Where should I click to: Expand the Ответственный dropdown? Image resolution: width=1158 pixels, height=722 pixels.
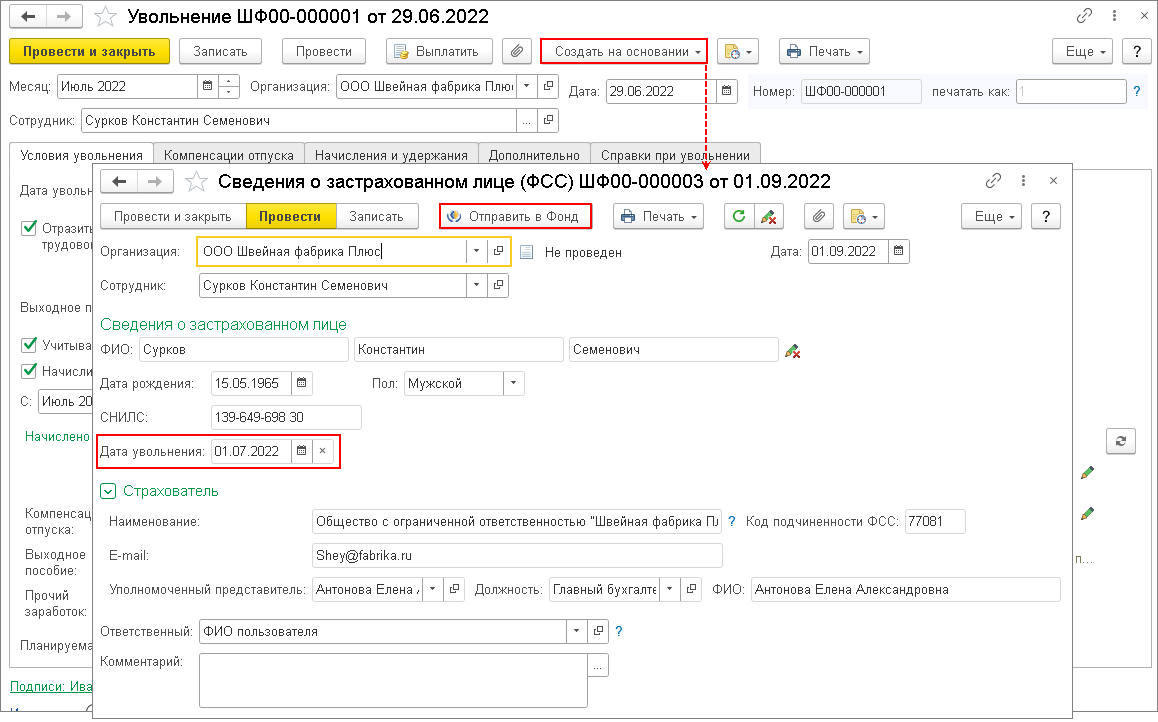[577, 631]
